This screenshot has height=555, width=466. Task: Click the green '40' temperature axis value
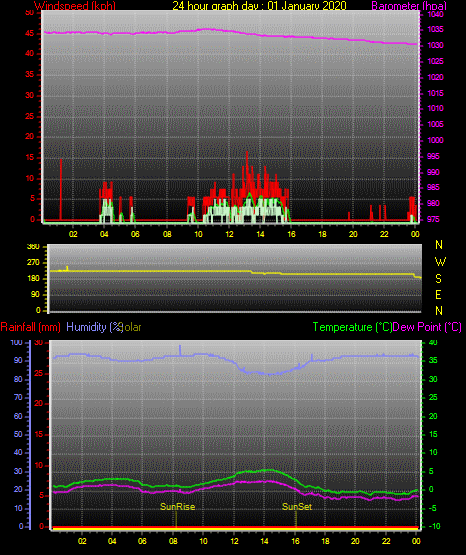[x=433, y=342]
